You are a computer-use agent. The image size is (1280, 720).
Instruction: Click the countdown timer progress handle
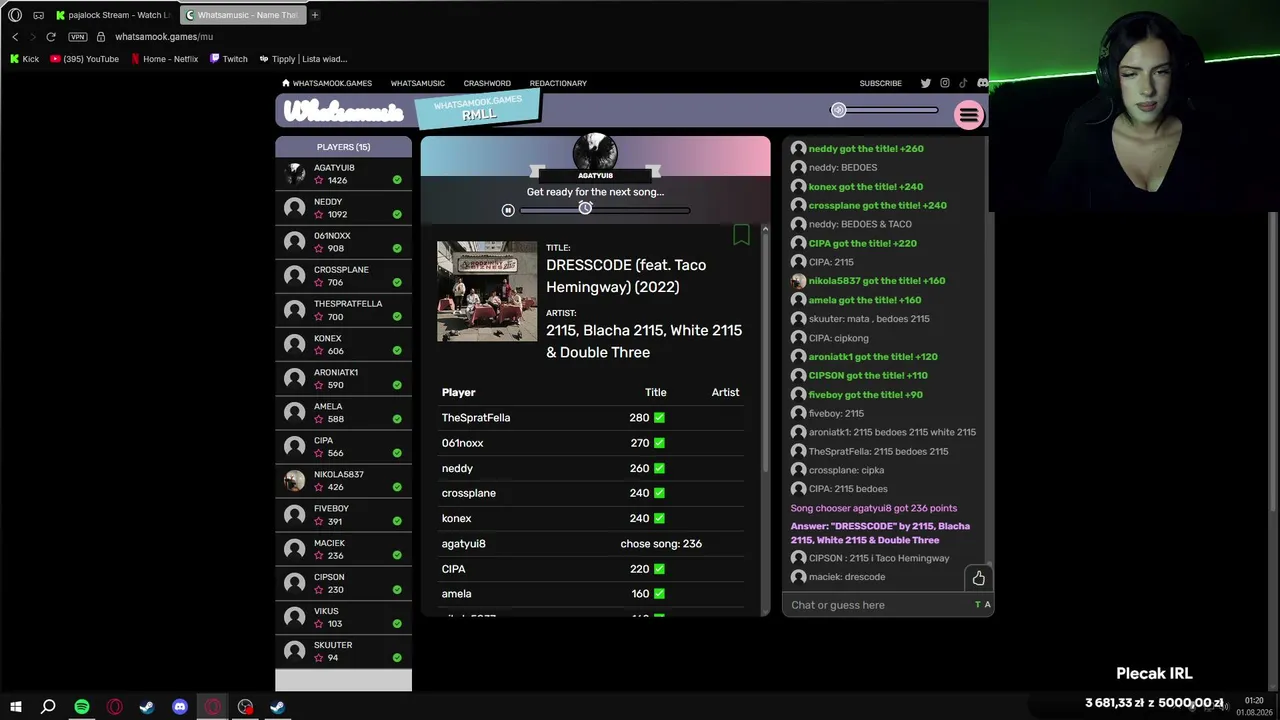tap(585, 208)
